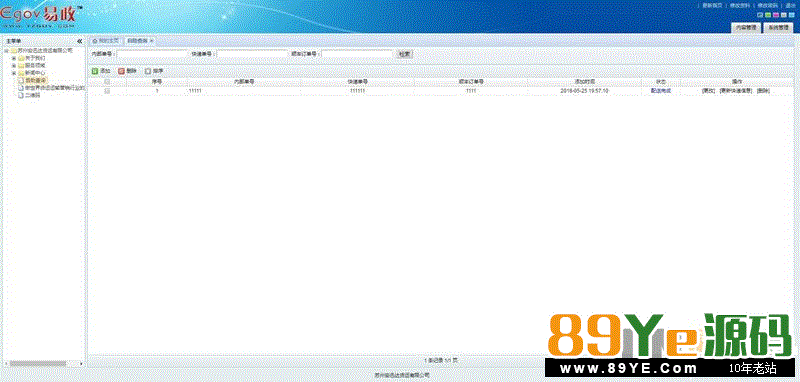The height and width of the screenshot is (382, 800).
Task: Focus the 内部单号 search input field
Action: (x=152, y=54)
